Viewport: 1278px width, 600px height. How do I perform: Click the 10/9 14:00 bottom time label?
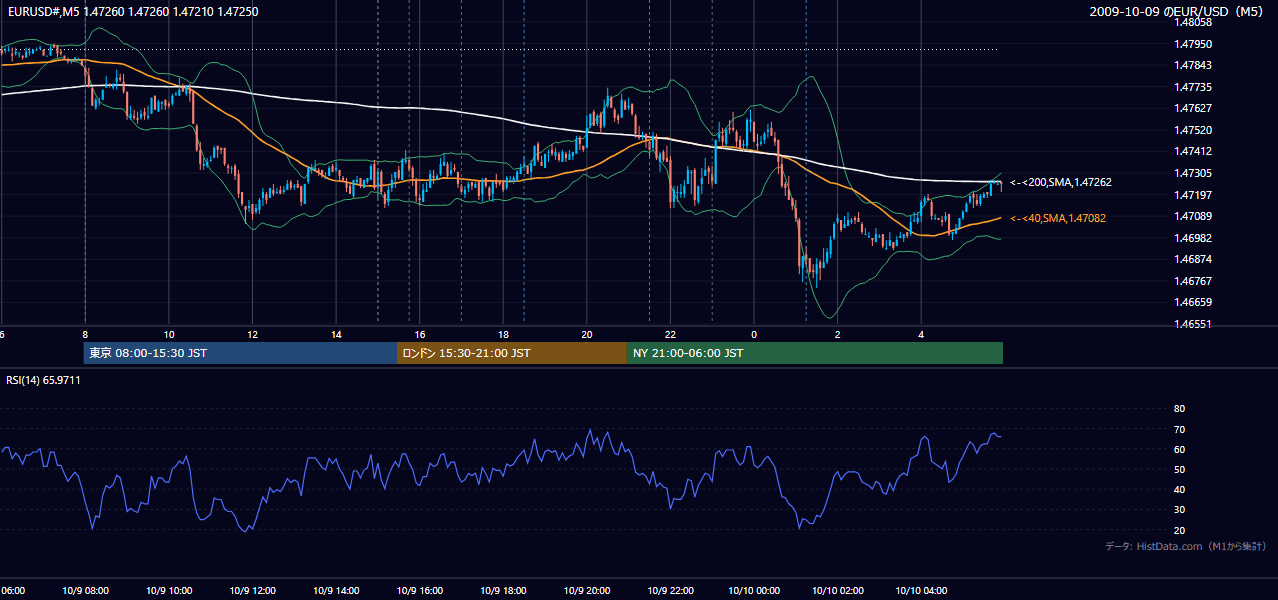tap(336, 591)
